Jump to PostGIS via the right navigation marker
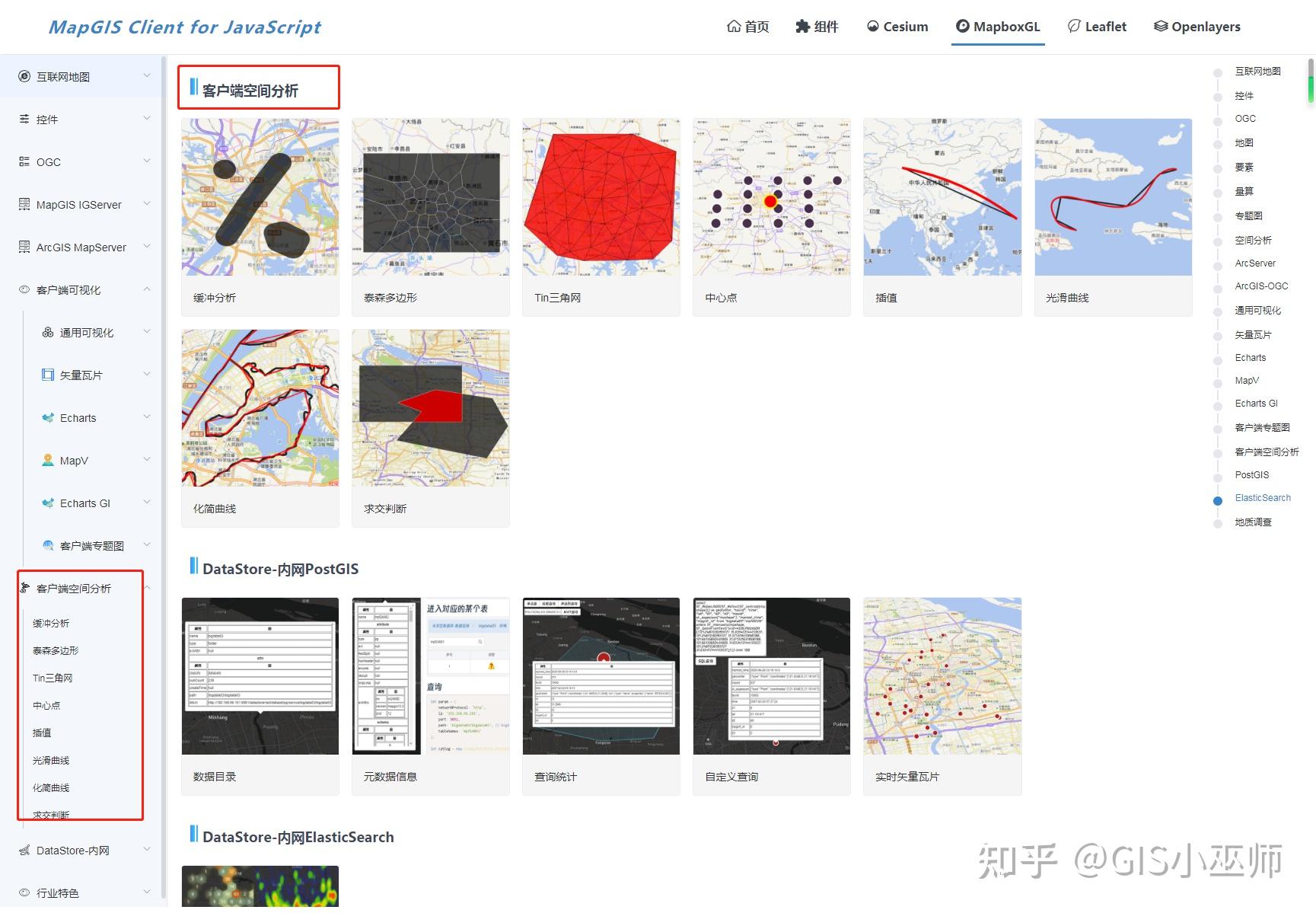The height and width of the screenshot is (913, 1316). click(x=1251, y=474)
